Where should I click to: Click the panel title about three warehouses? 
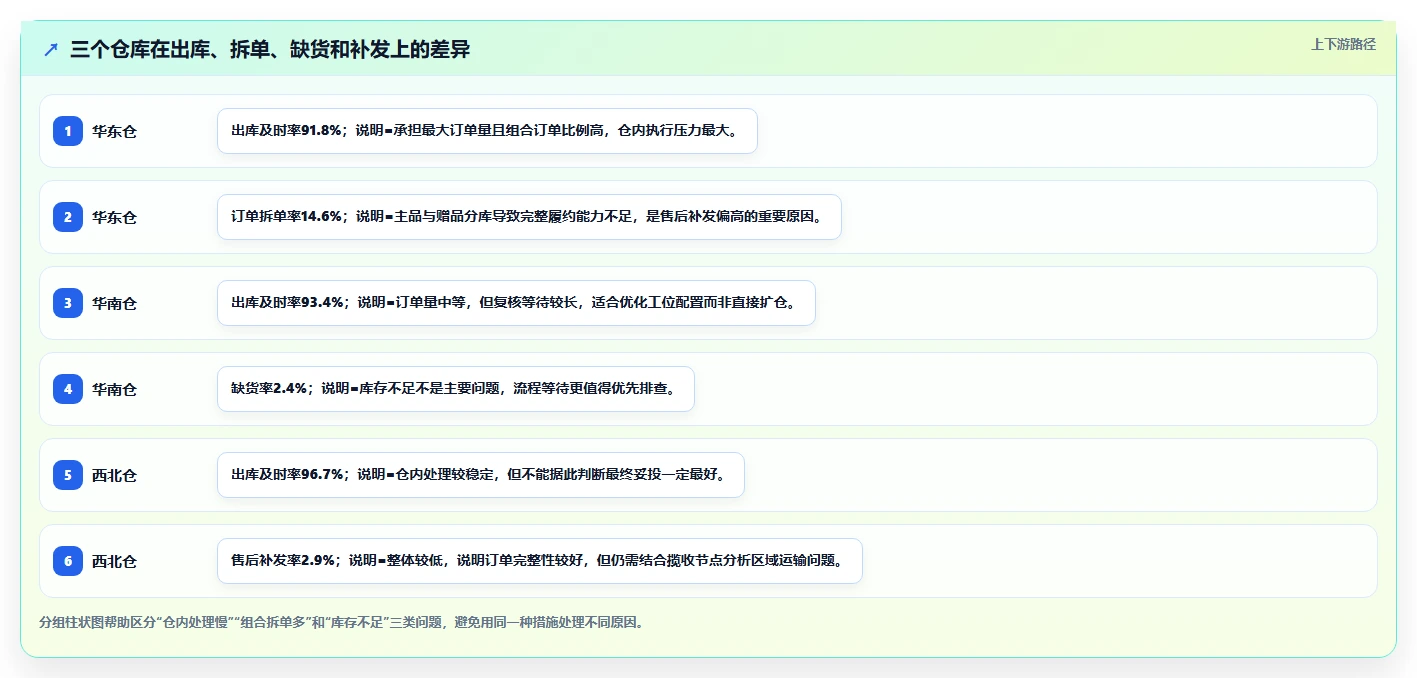click(270, 50)
